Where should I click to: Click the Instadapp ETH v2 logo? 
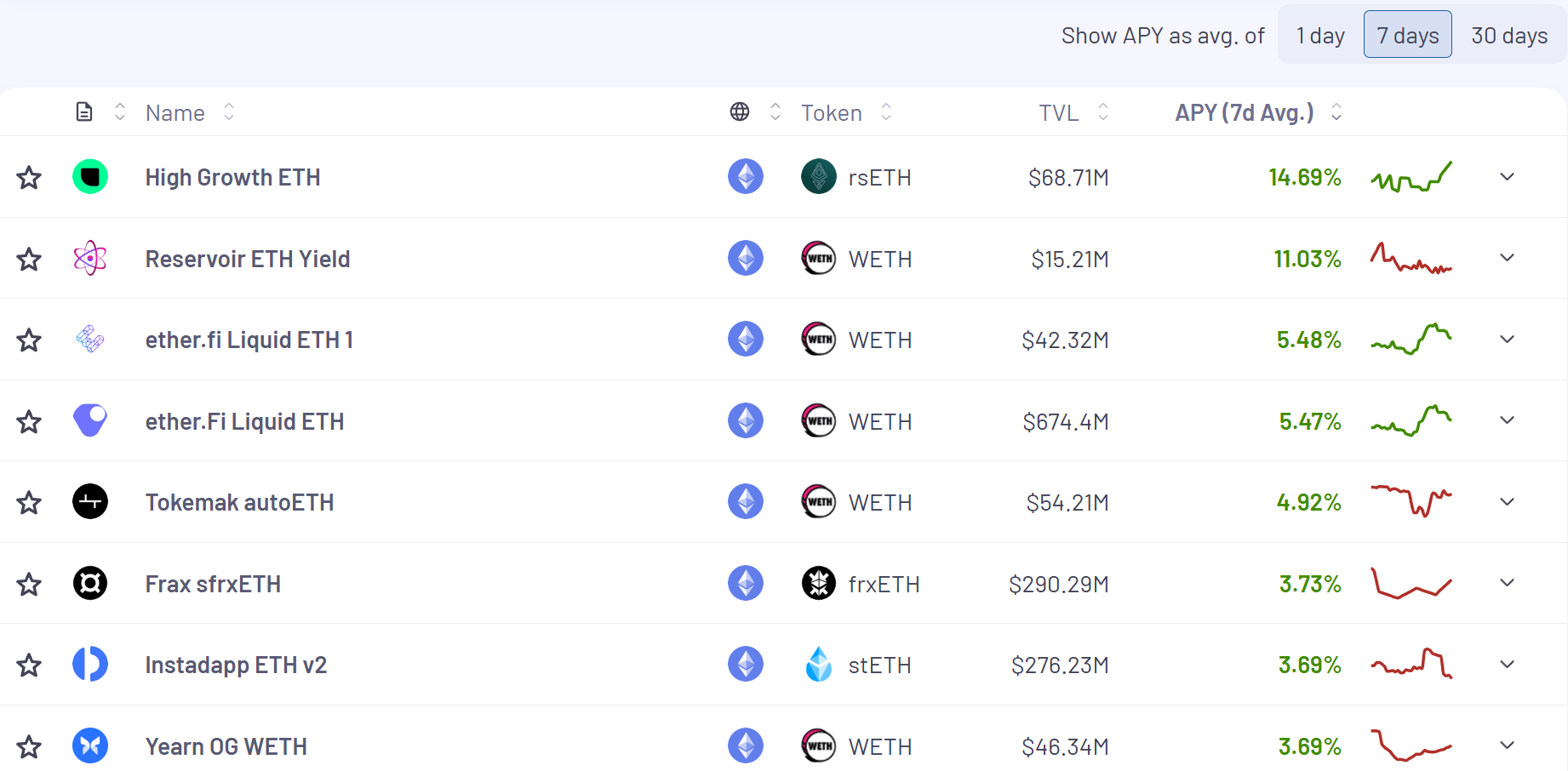90,665
